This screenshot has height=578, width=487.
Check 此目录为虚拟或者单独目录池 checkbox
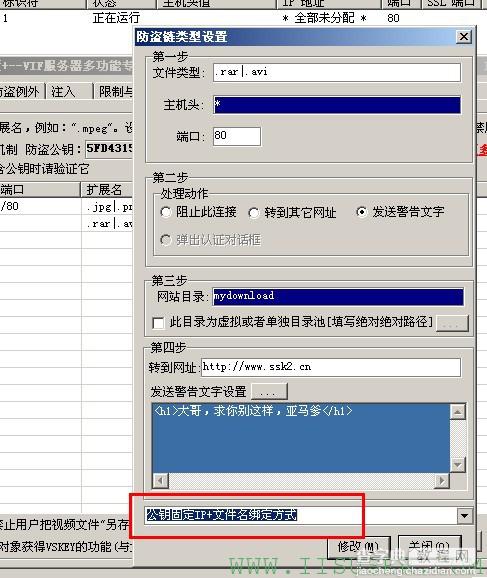(x=158, y=323)
